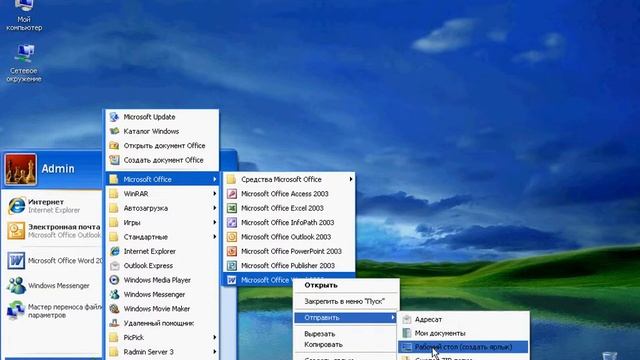Click highlighted Microsoft Office Word 2003 icon
The height and width of the screenshot is (360, 640).
231,280
